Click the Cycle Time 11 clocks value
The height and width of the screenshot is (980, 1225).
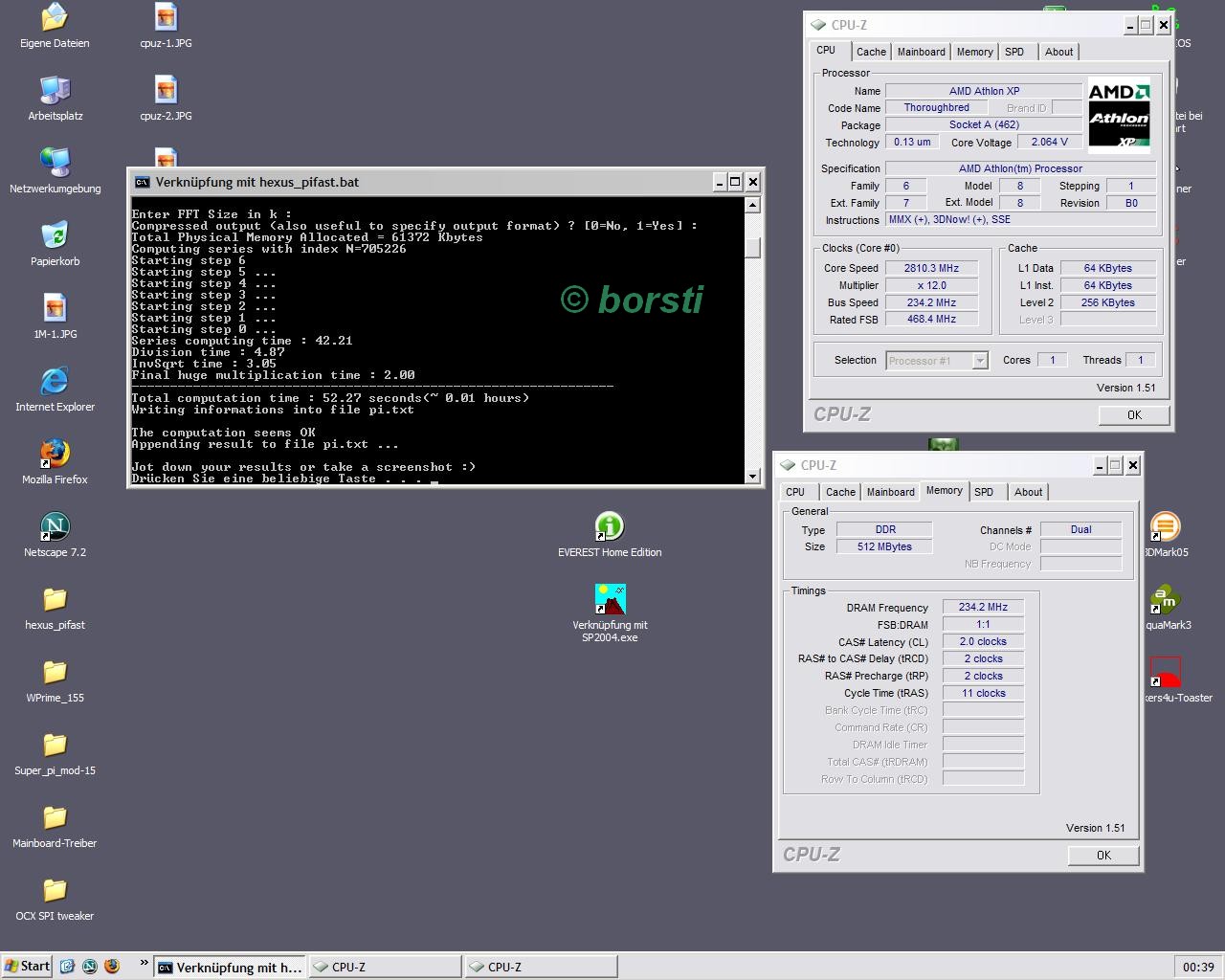pos(983,693)
